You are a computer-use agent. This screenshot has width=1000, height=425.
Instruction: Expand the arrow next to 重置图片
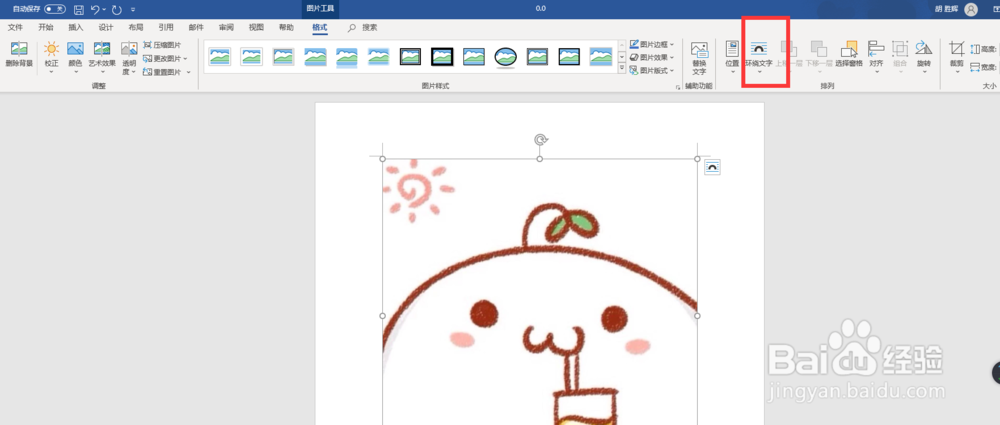point(189,72)
